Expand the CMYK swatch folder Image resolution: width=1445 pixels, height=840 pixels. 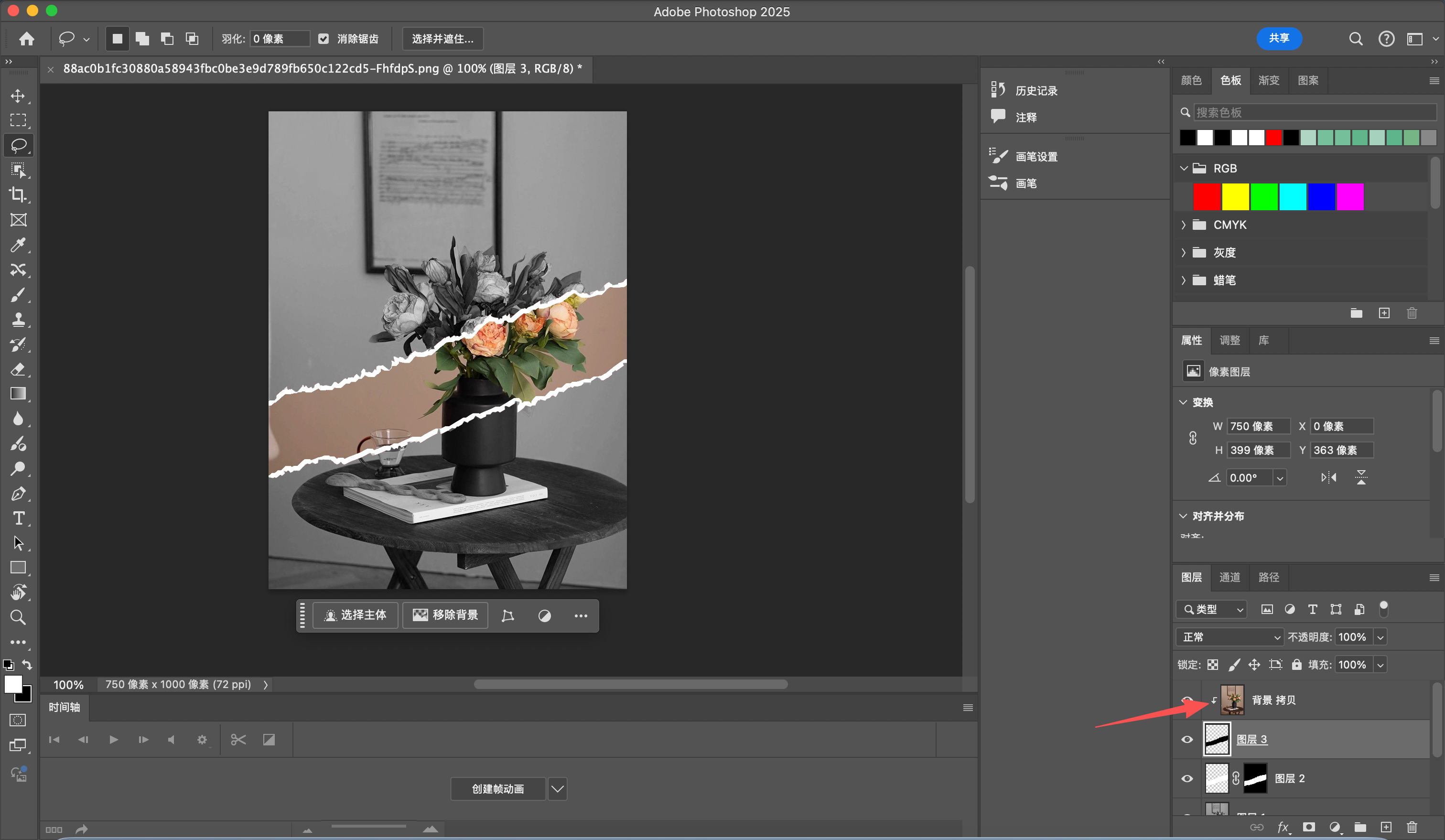click(1184, 225)
